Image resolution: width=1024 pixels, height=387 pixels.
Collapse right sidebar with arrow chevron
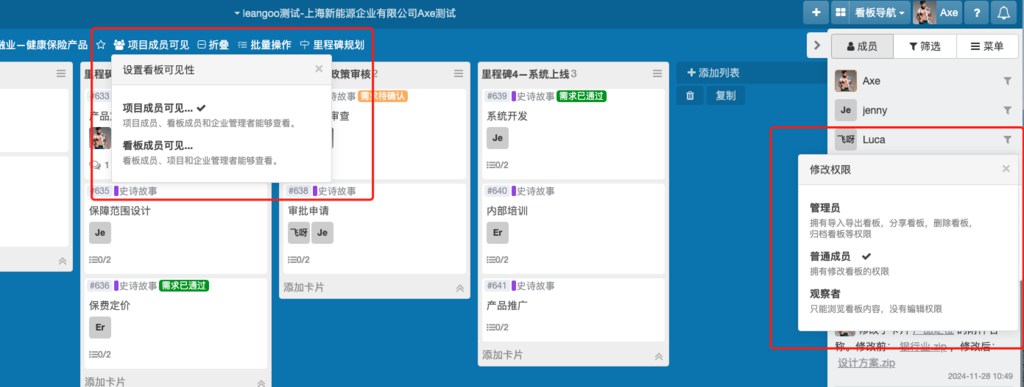coord(817,46)
